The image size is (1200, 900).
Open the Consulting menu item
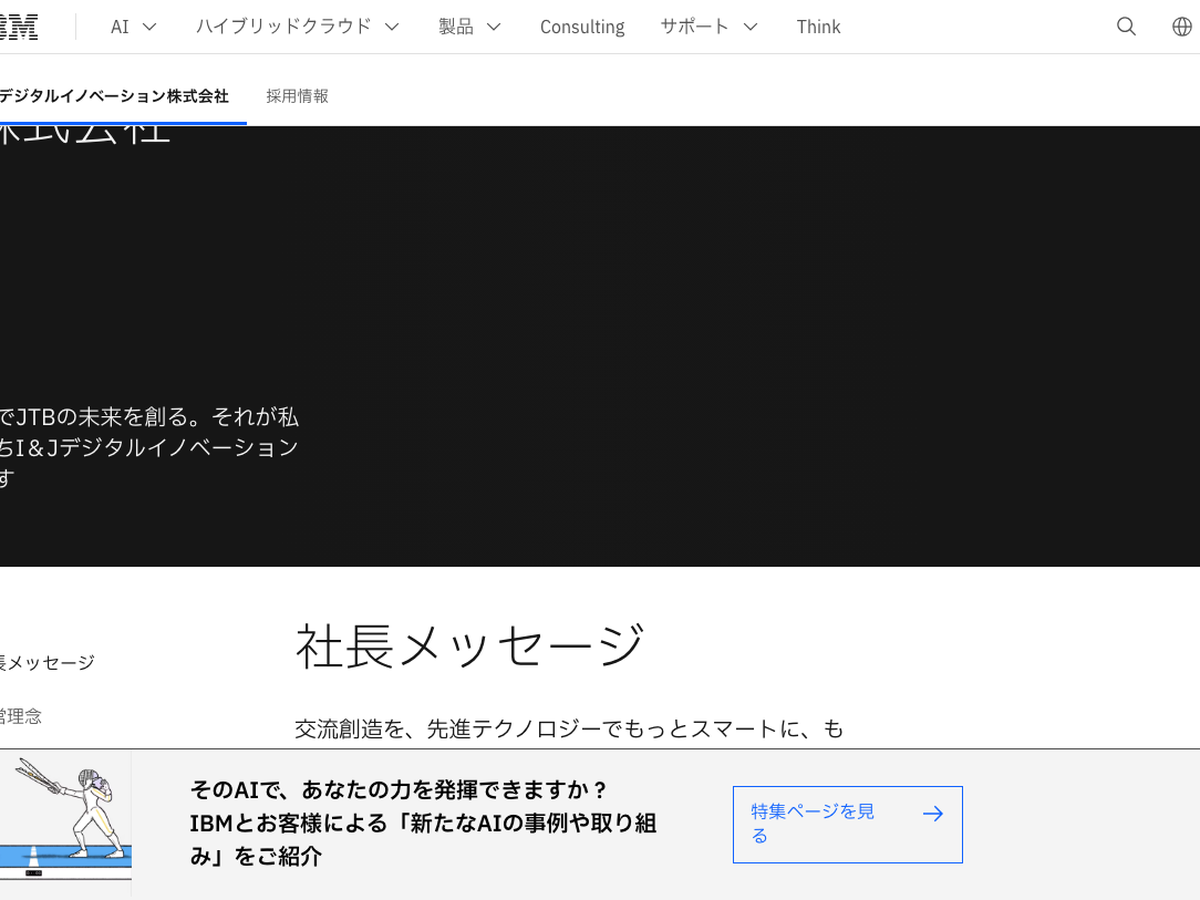click(x=582, y=27)
